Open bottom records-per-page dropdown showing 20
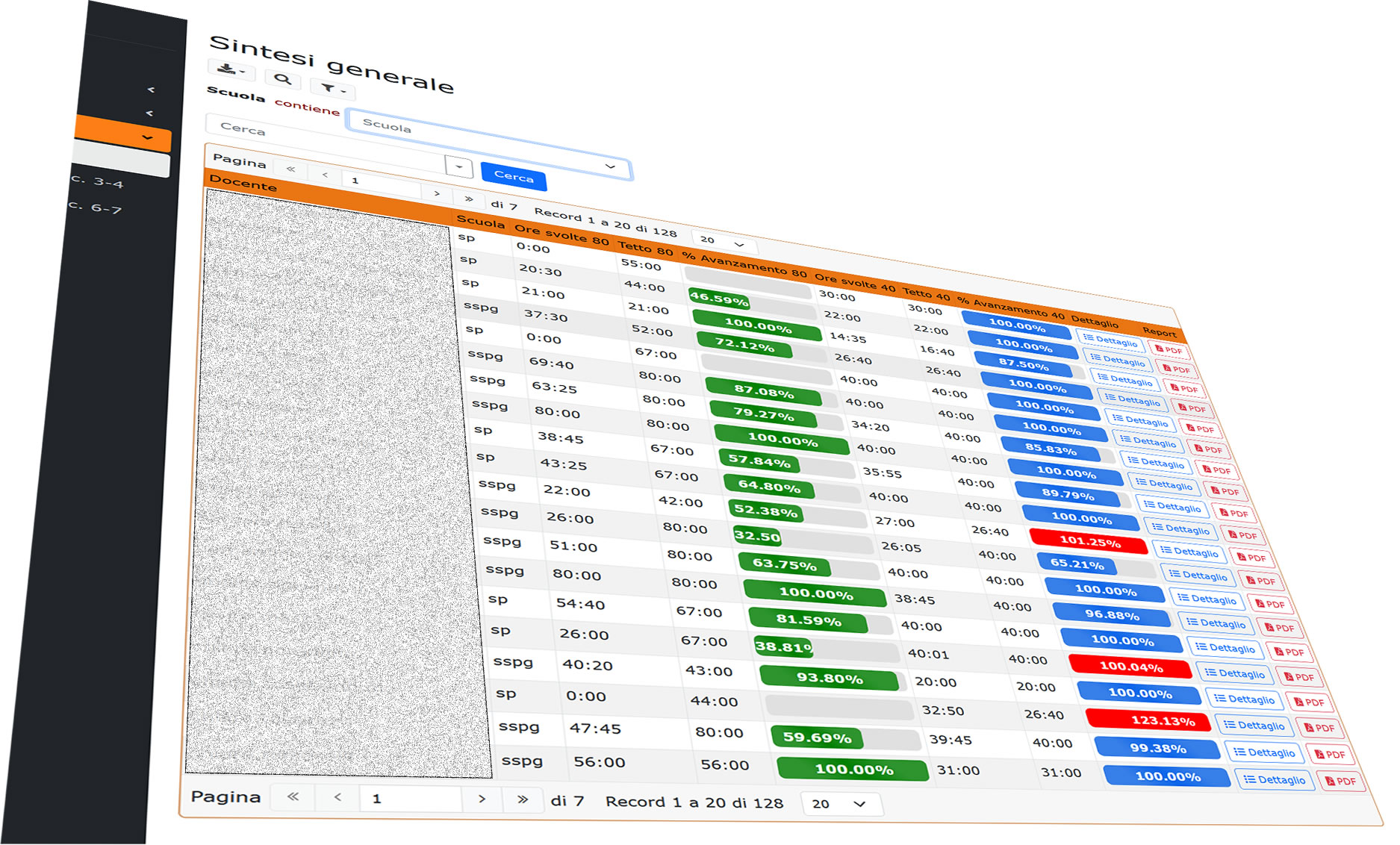 pyautogui.click(x=841, y=804)
